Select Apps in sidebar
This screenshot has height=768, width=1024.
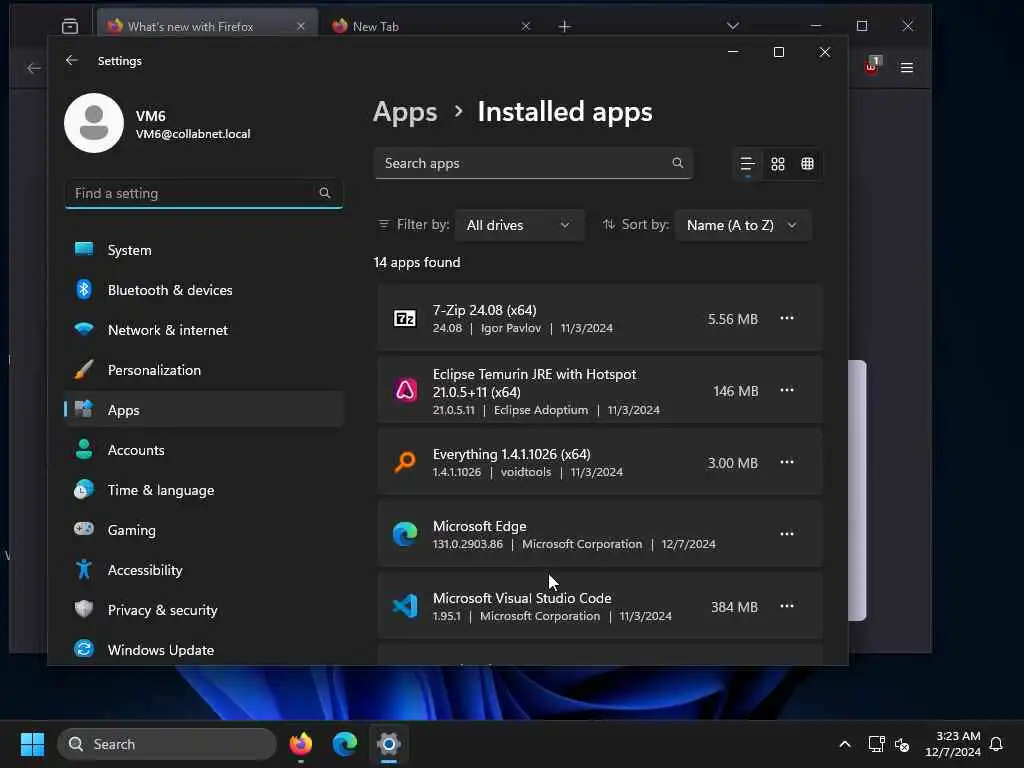click(x=204, y=409)
